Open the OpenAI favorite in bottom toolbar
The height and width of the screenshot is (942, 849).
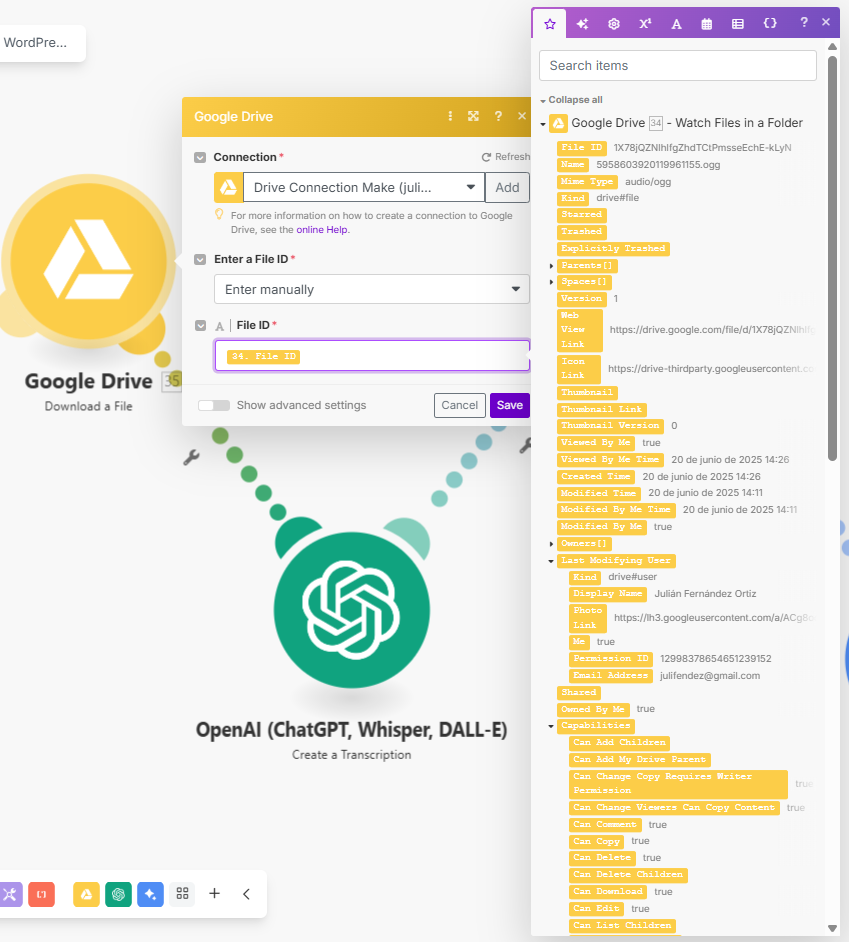pyautogui.click(x=118, y=894)
